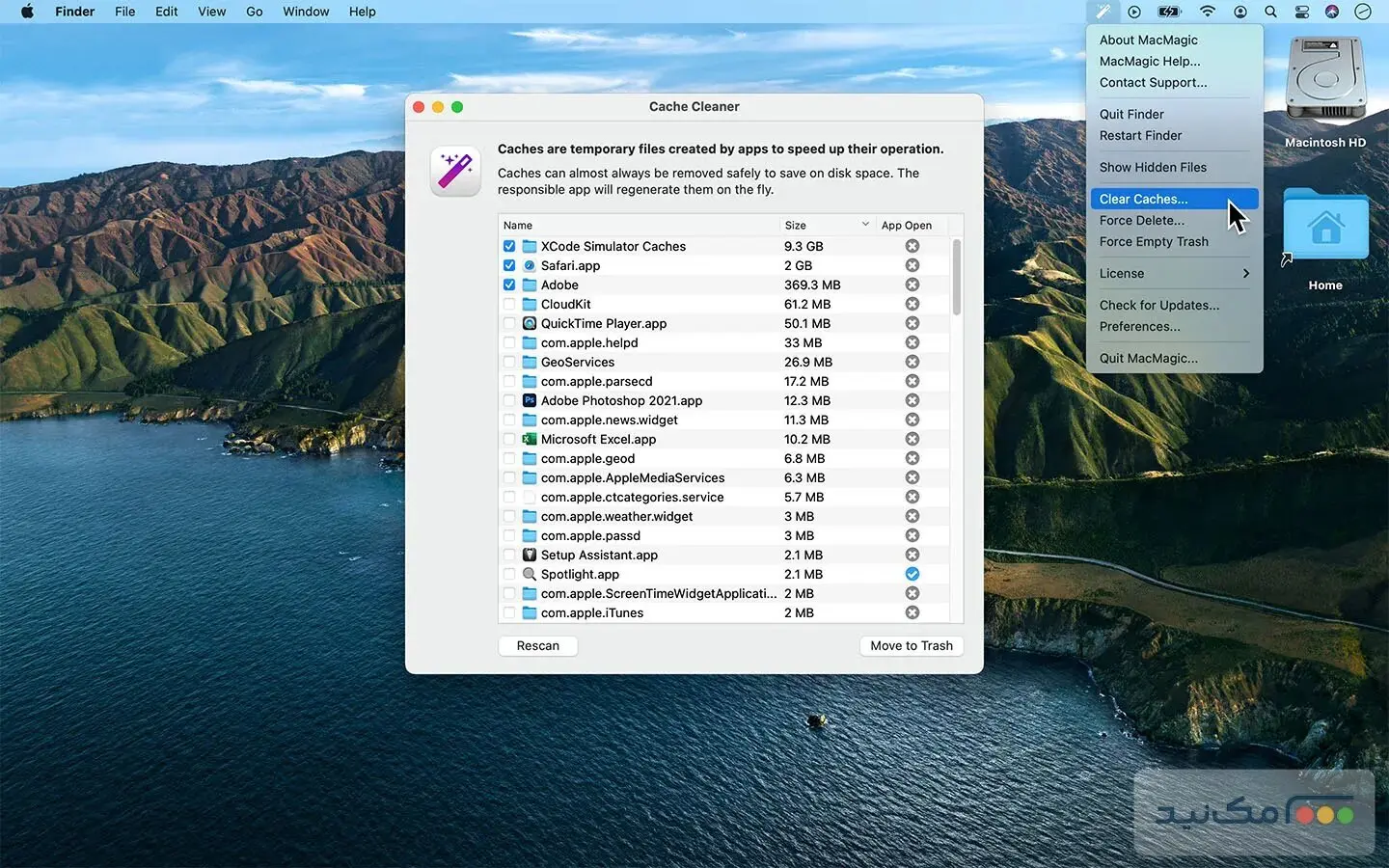Click the X icon beside Safari.app in App Open
The width and height of the screenshot is (1389, 868).
(x=912, y=265)
